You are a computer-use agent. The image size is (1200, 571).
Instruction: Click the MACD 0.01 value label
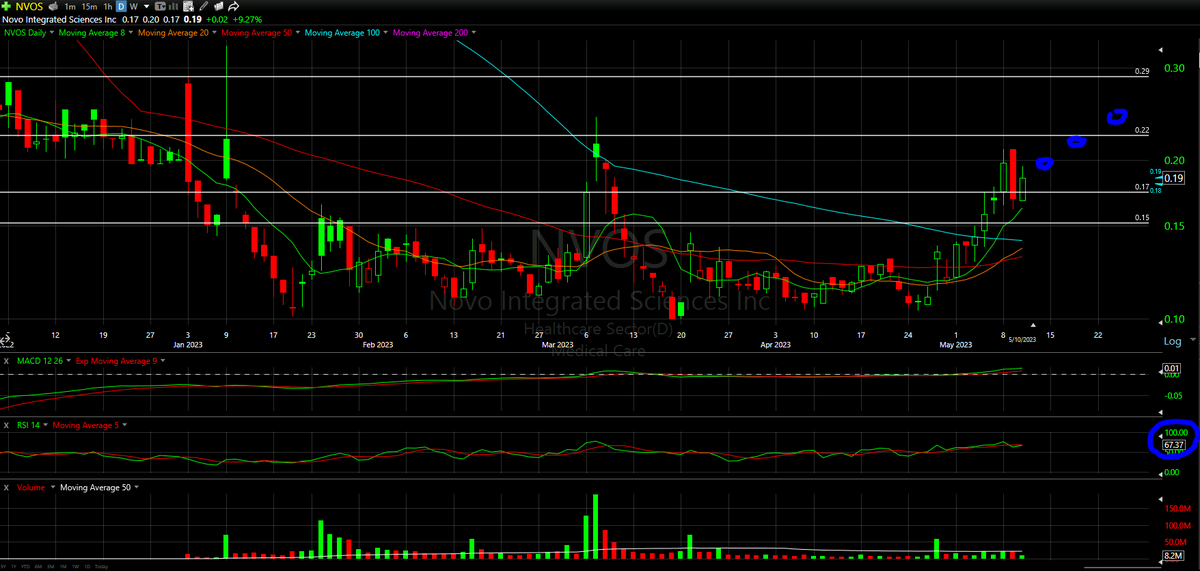1174,369
